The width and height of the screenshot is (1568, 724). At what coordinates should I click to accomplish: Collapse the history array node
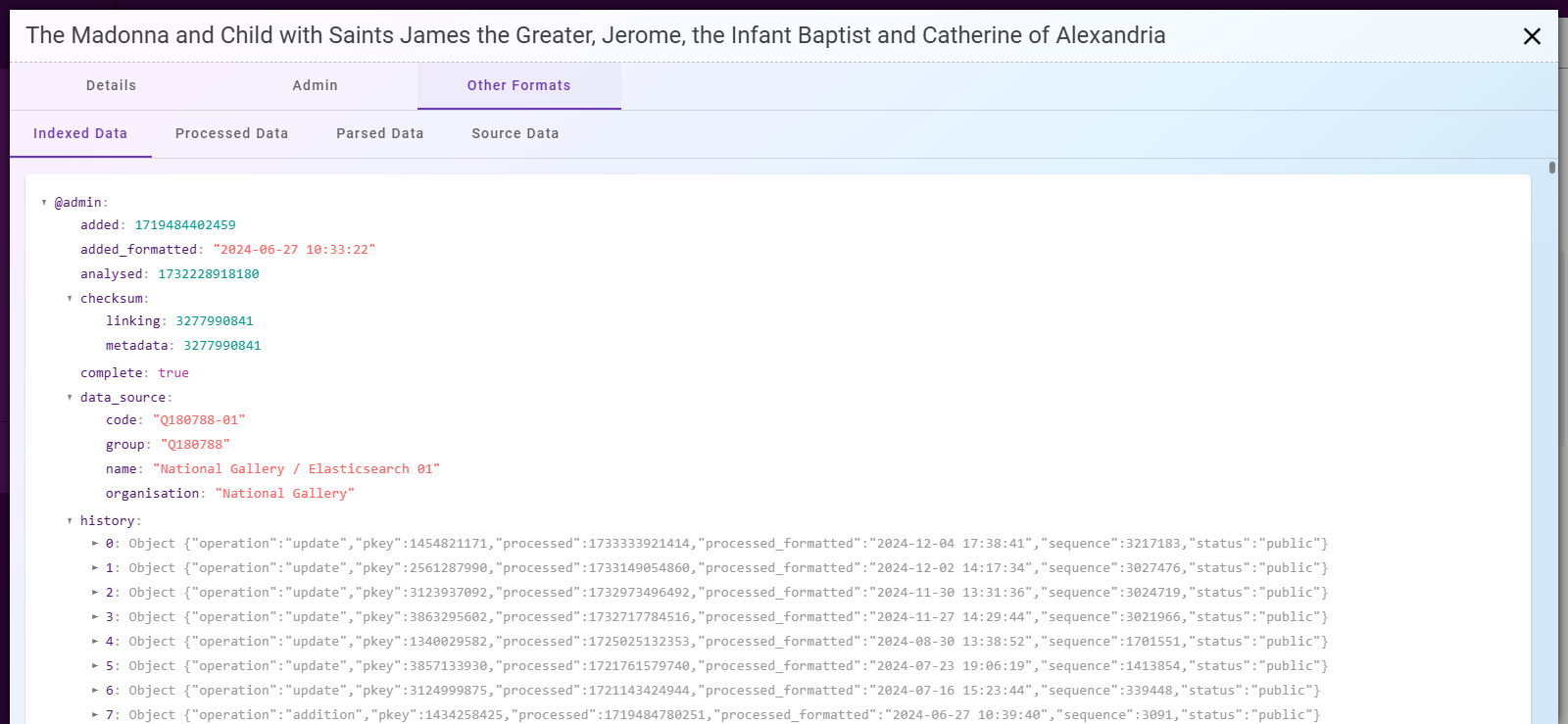tap(70, 521)
